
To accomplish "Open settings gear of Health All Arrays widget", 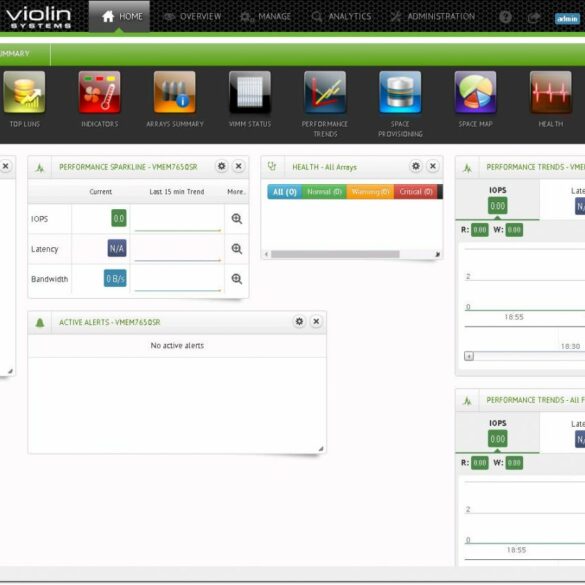I will (x=416, y=166).
